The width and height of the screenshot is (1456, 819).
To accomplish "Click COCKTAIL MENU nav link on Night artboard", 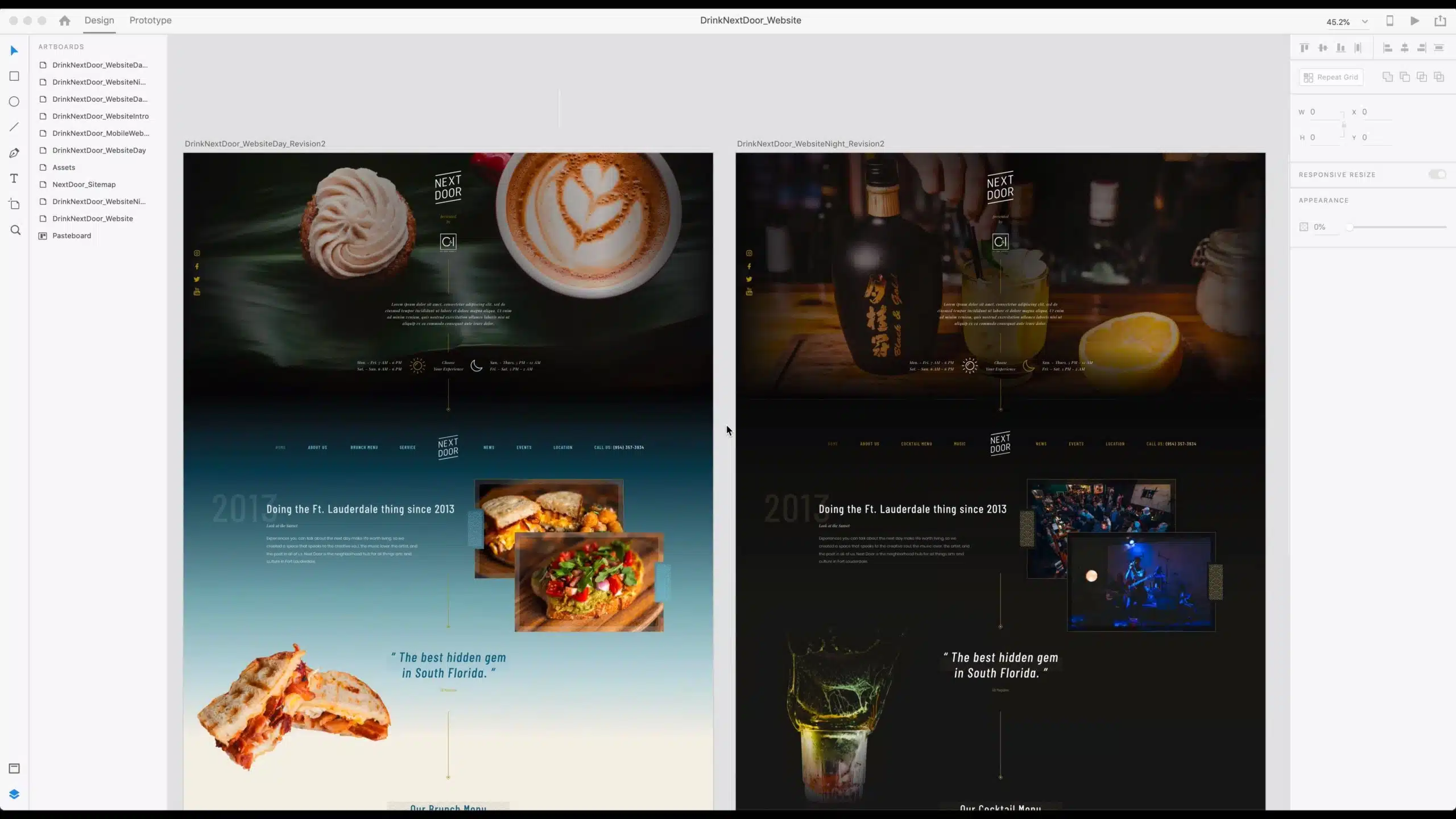I will pyautogui.click(x=916, y=444).
